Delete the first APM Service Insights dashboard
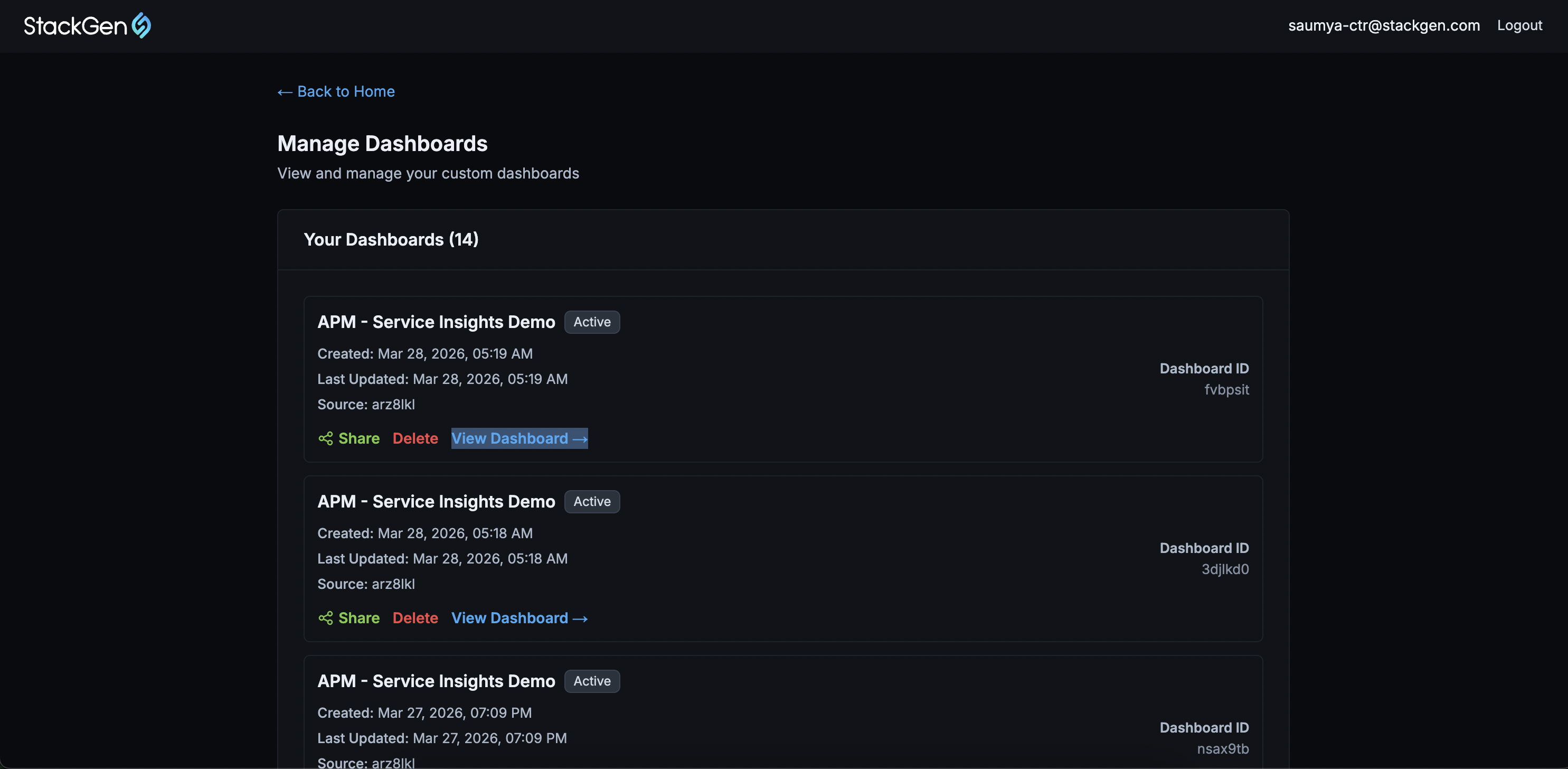Image resolution: width=1568 pixels, height=769 pixels. 415,438
